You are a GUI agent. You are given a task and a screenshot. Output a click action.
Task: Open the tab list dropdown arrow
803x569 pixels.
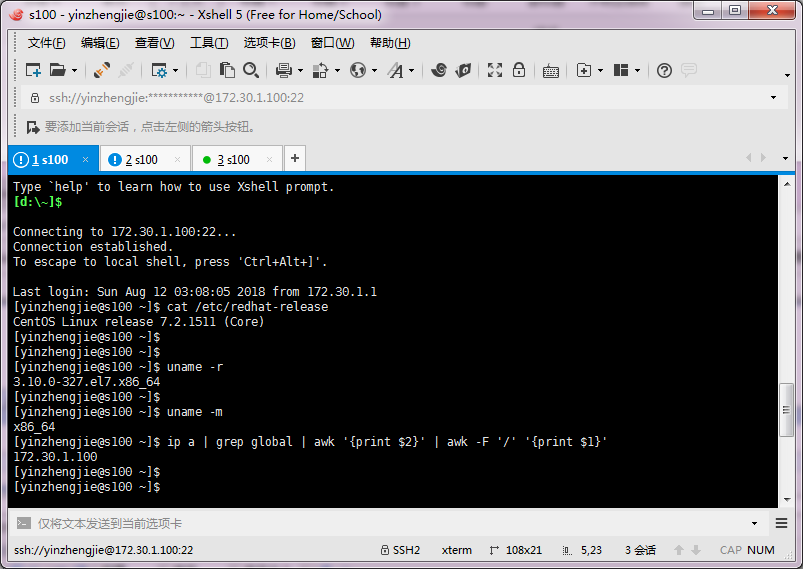pyautogui.click(x=785, y=158)
